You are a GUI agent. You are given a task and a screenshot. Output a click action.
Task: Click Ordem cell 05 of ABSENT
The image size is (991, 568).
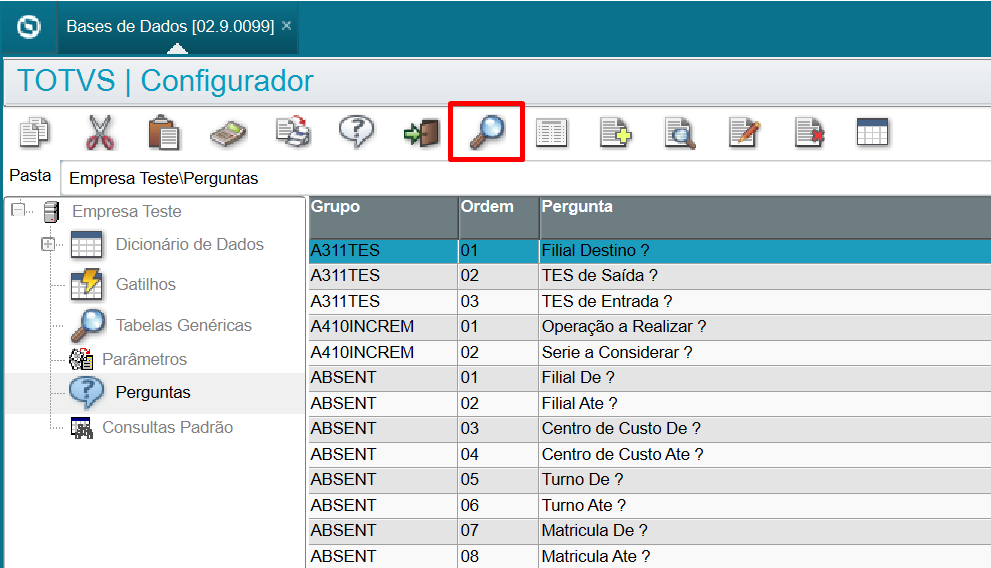tap(499, 480)
